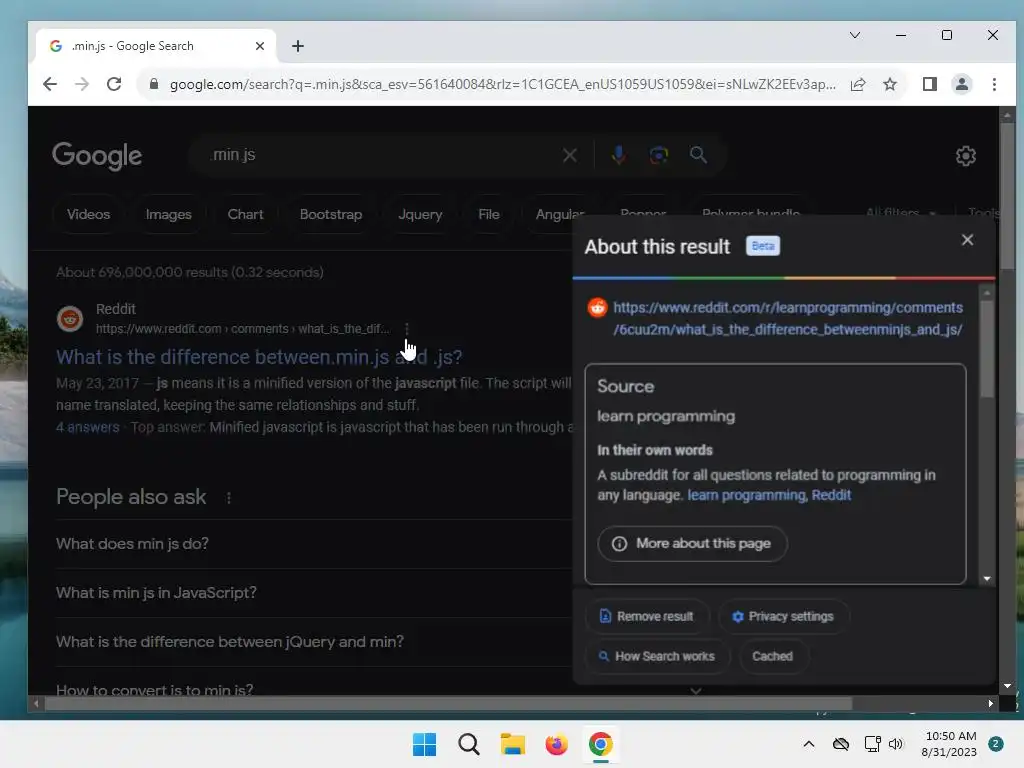Click the About panel scrollbar thumb
The height and width of the screenshot is (768, 1024).
point(987,347)
